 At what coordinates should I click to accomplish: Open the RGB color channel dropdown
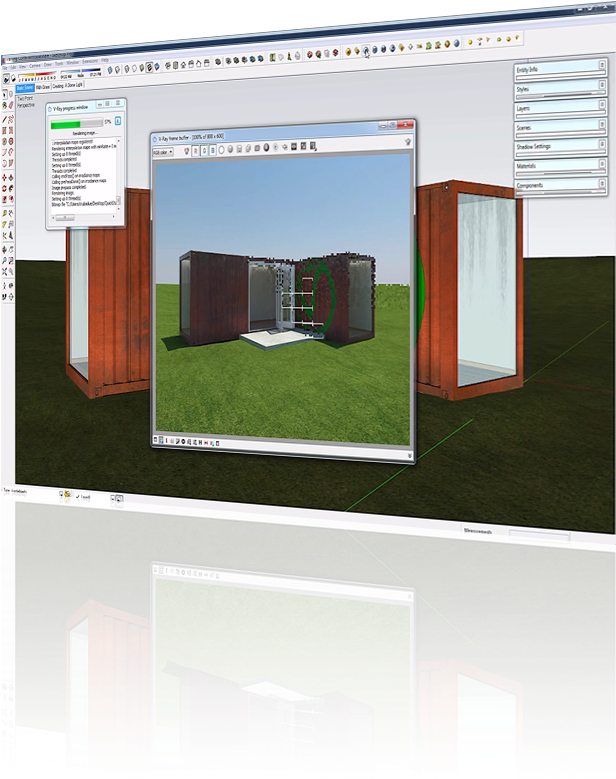coord(163,151)
